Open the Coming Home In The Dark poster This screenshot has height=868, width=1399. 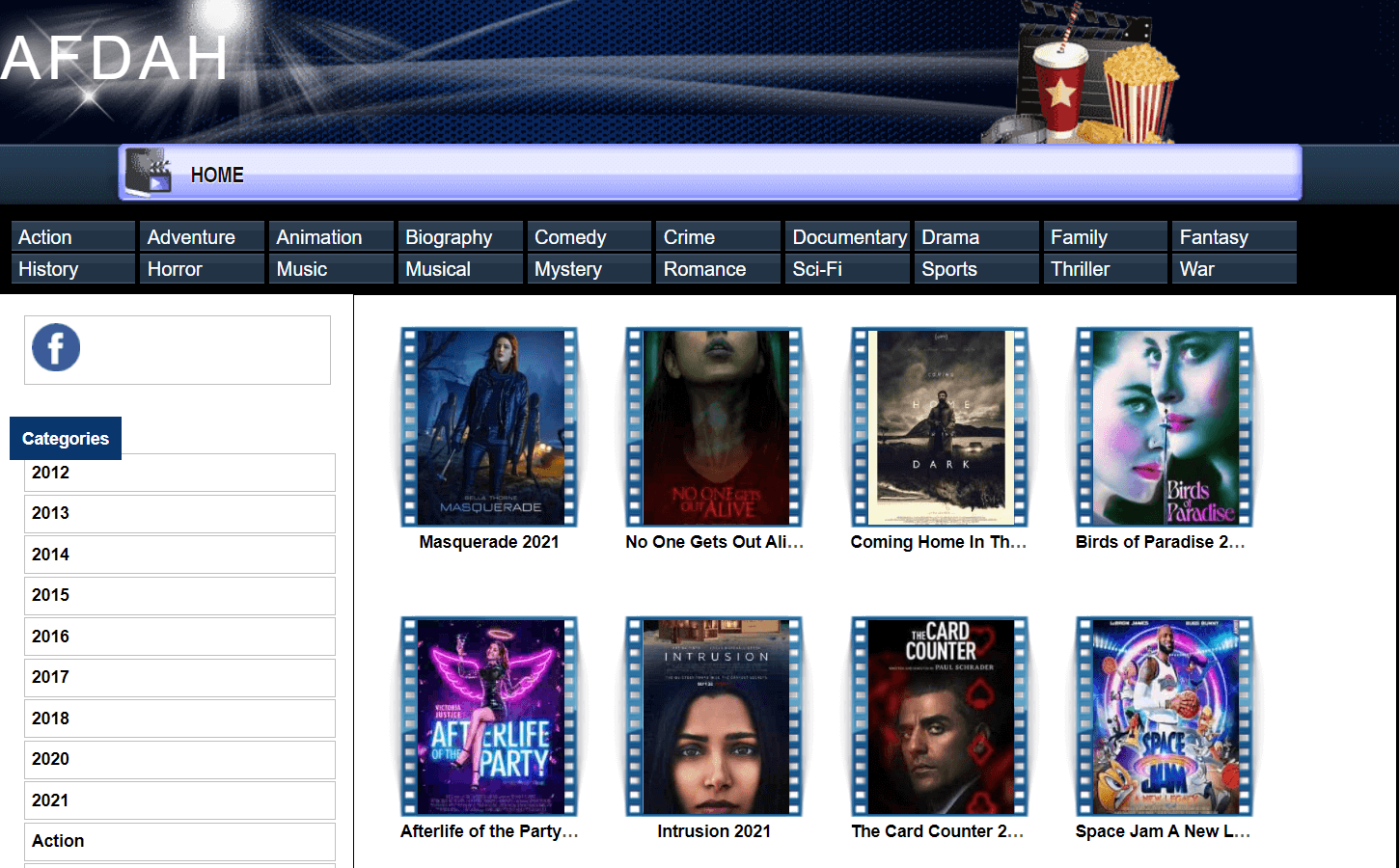940,426
